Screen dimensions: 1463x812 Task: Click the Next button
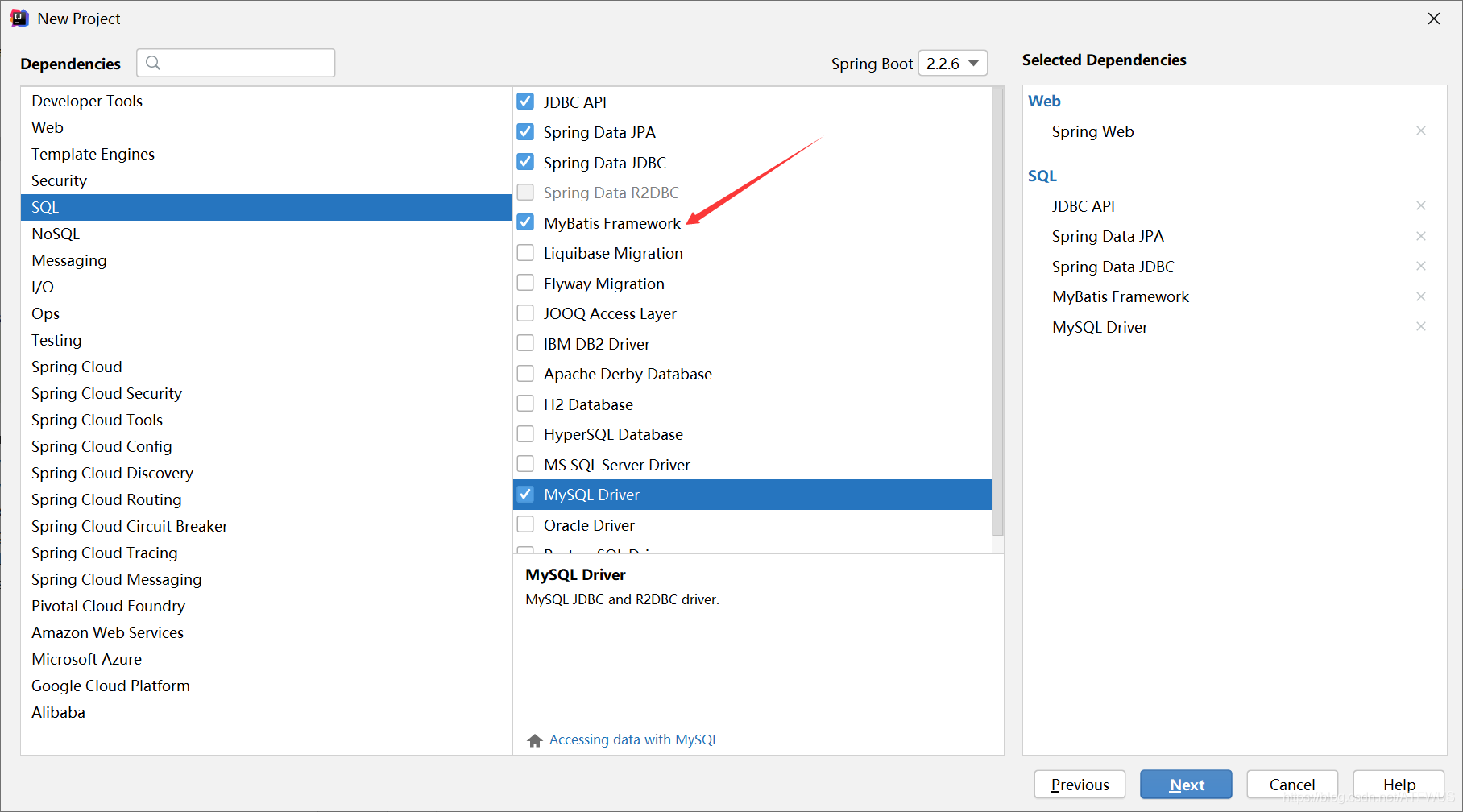(1186, 785)
